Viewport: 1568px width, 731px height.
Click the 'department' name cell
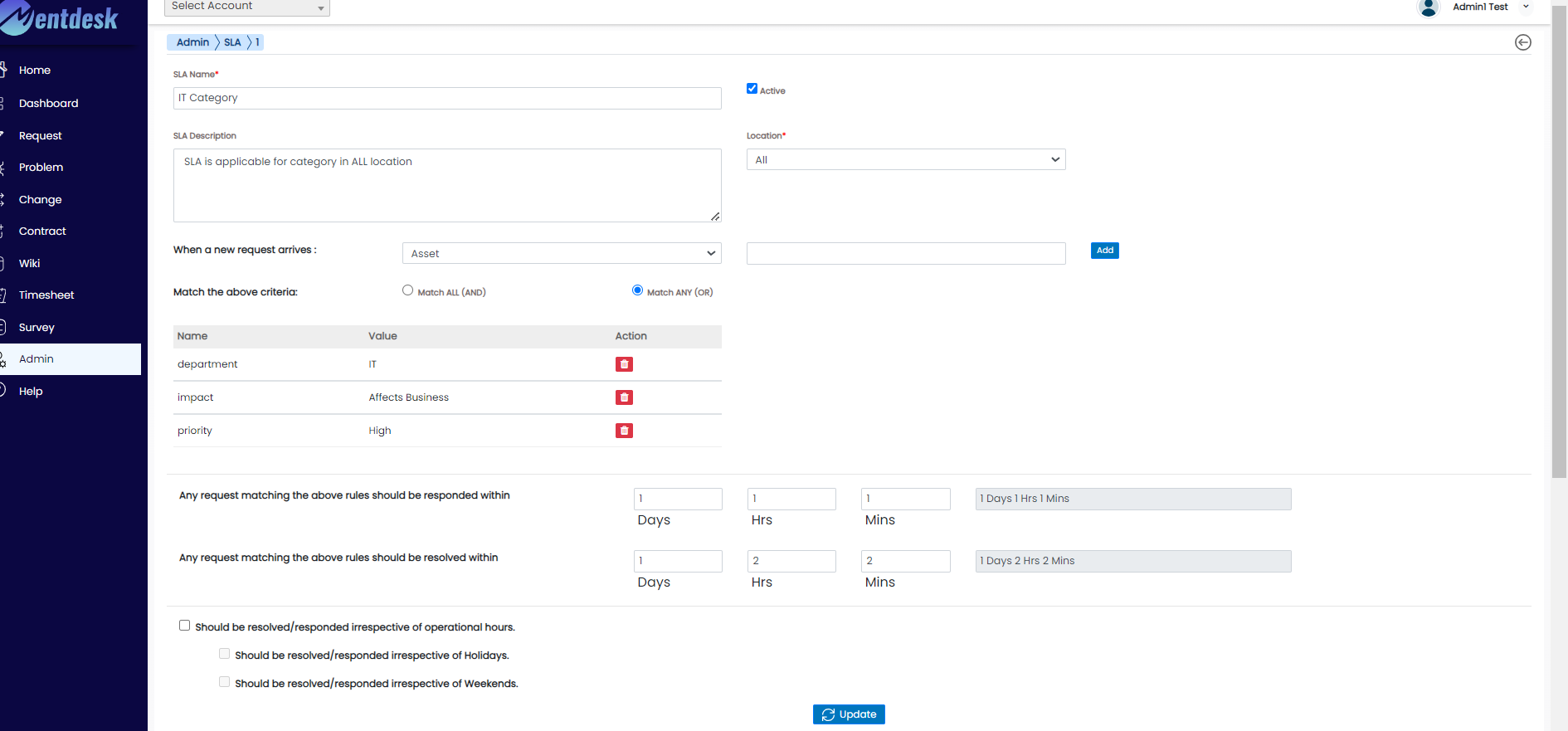[207, 364]
